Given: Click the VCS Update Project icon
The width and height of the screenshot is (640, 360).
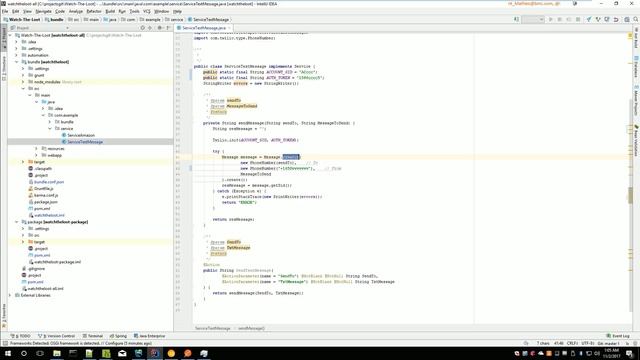Looking at the screenshot, I should pyautogui.click(x=589, y=19).
